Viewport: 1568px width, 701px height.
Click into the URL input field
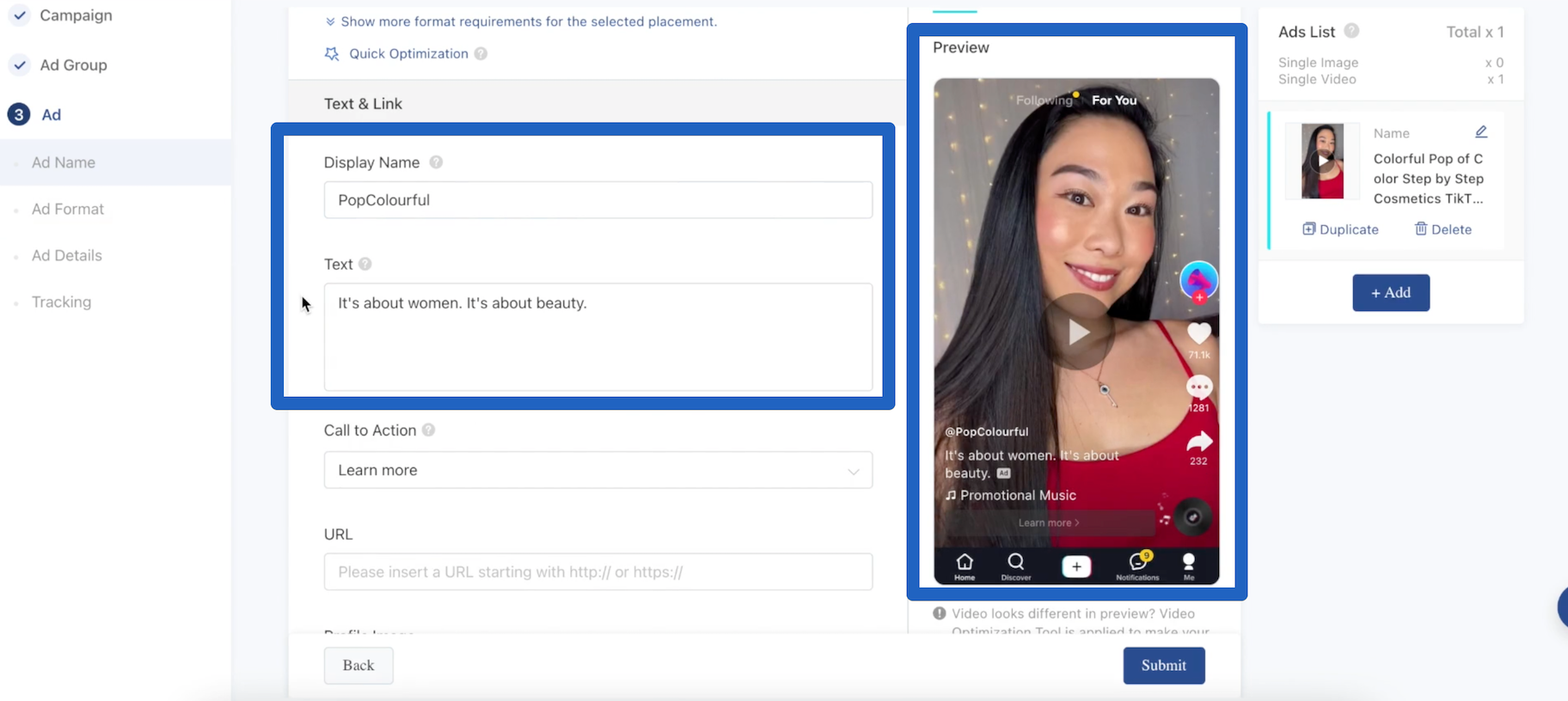coord(597,572)
